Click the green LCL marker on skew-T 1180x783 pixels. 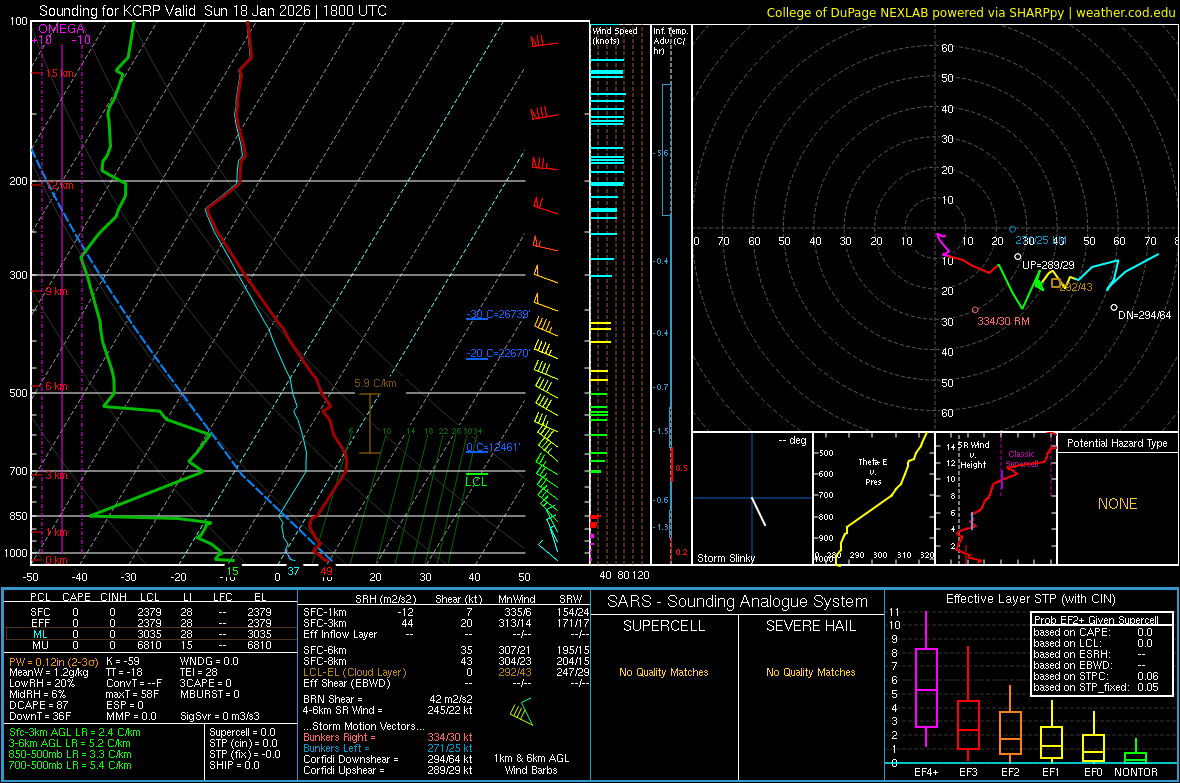point(476,479)
